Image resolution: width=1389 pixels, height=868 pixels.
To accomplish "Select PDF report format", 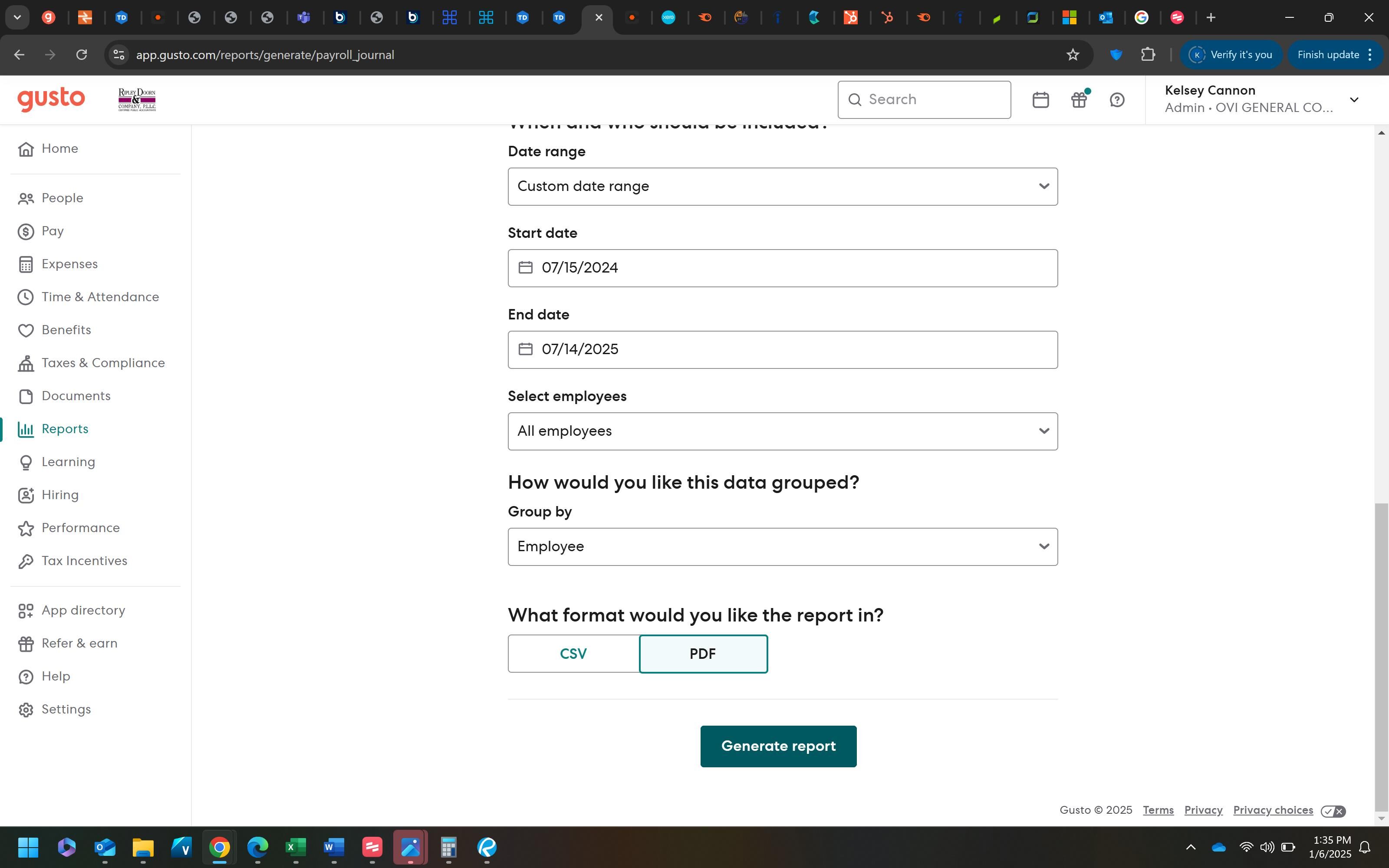I will tap(703, 654).
